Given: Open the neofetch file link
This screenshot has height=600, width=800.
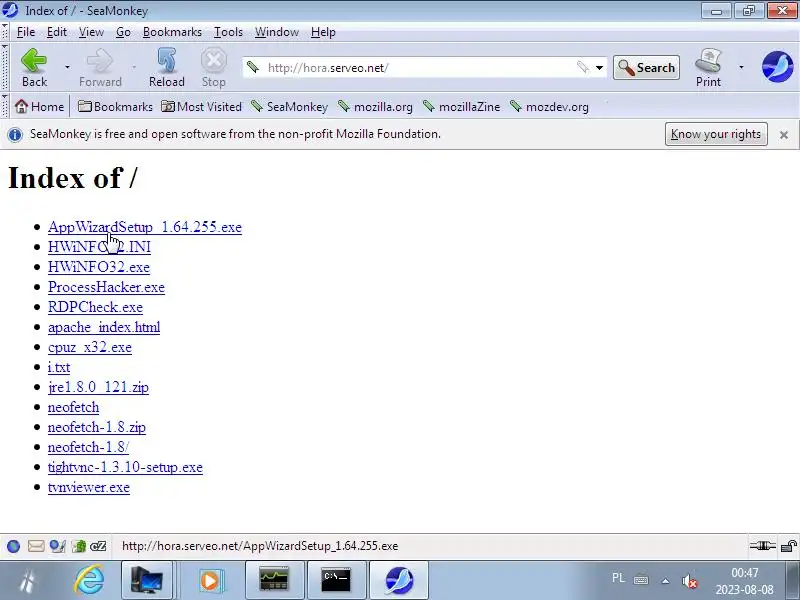Looking at the screenshot, I should point(73,407).
